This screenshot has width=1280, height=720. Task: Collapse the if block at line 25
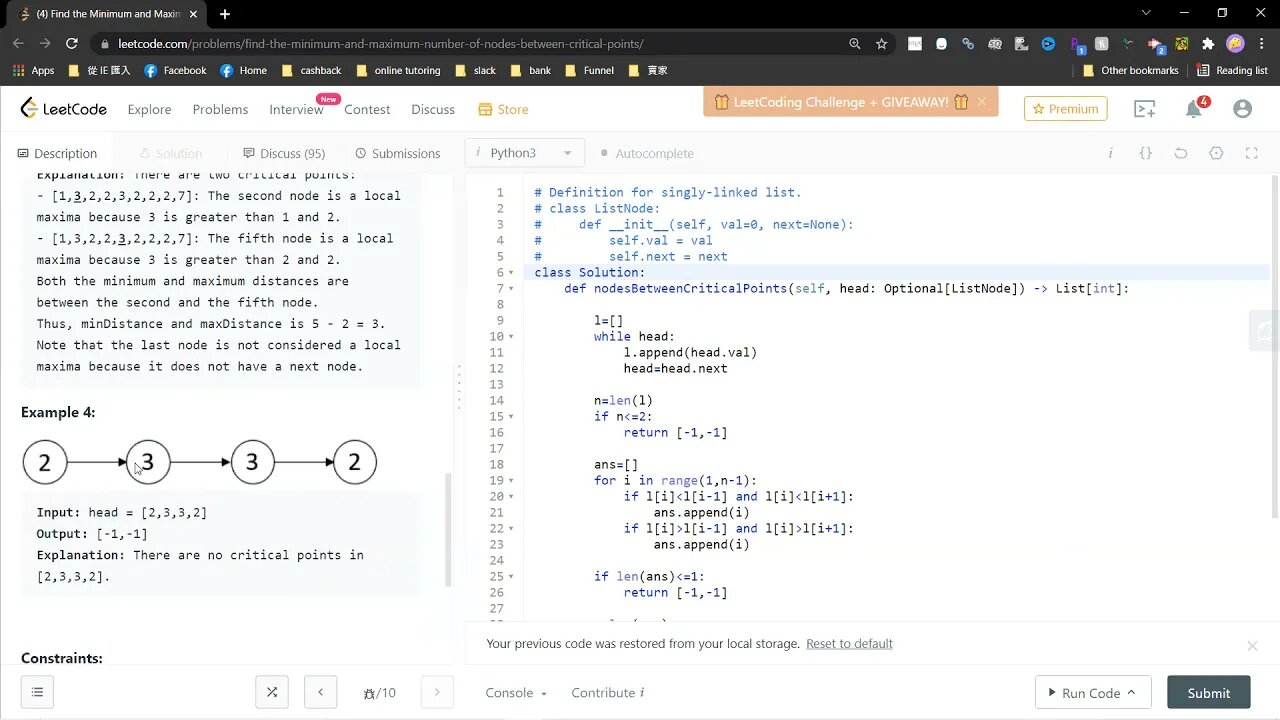(x=511, y=577)
